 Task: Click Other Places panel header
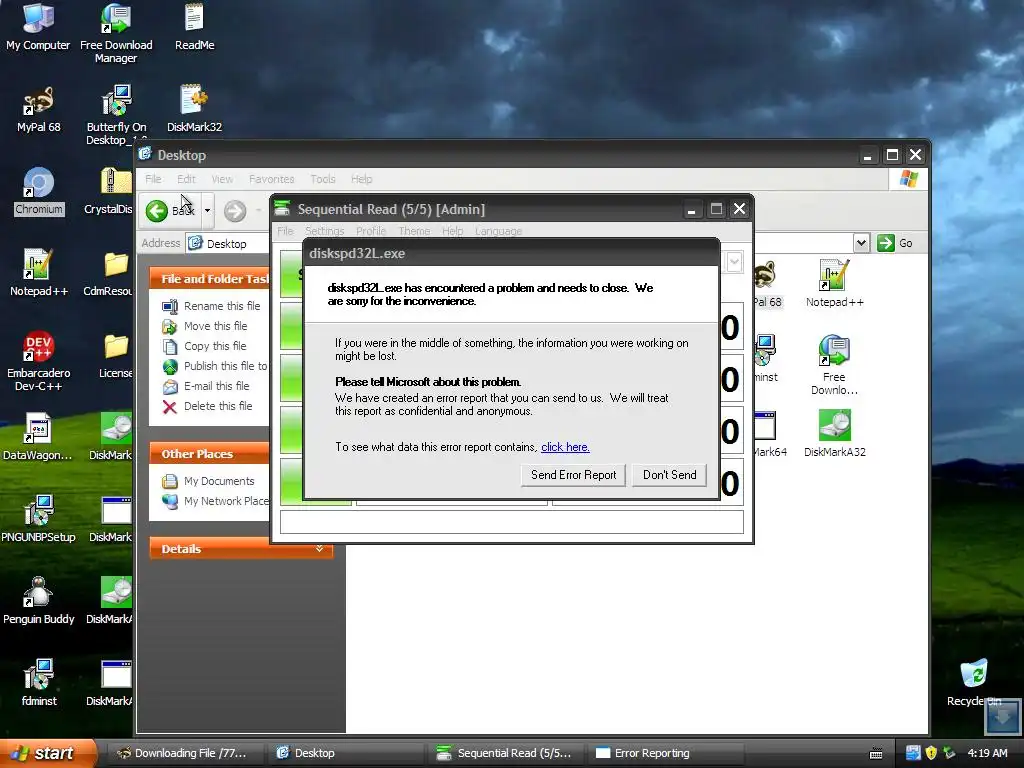pos(209,454)
